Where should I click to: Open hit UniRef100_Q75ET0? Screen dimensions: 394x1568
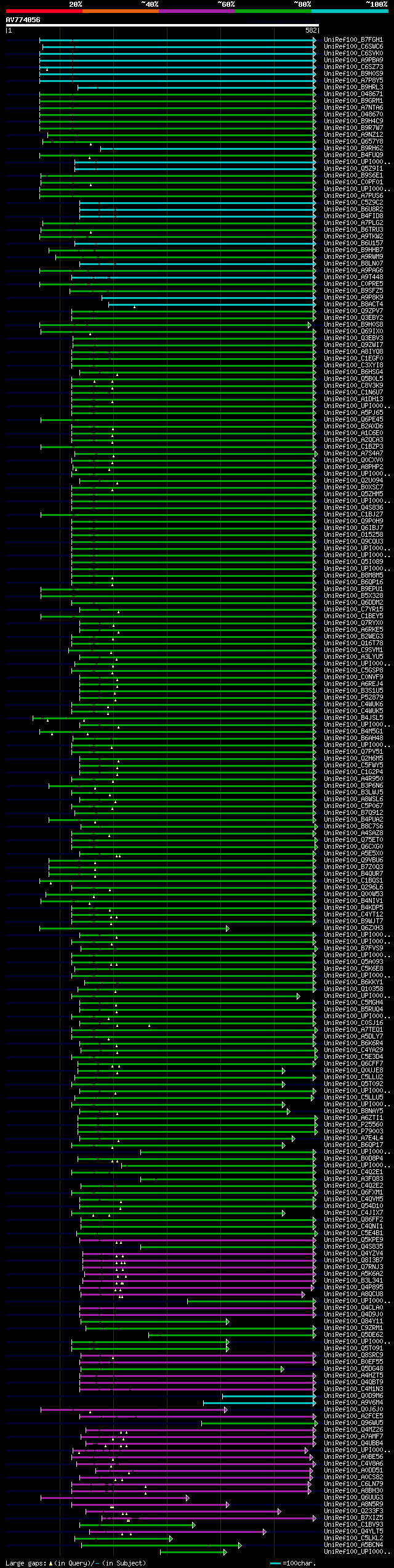tap(353, 840)
